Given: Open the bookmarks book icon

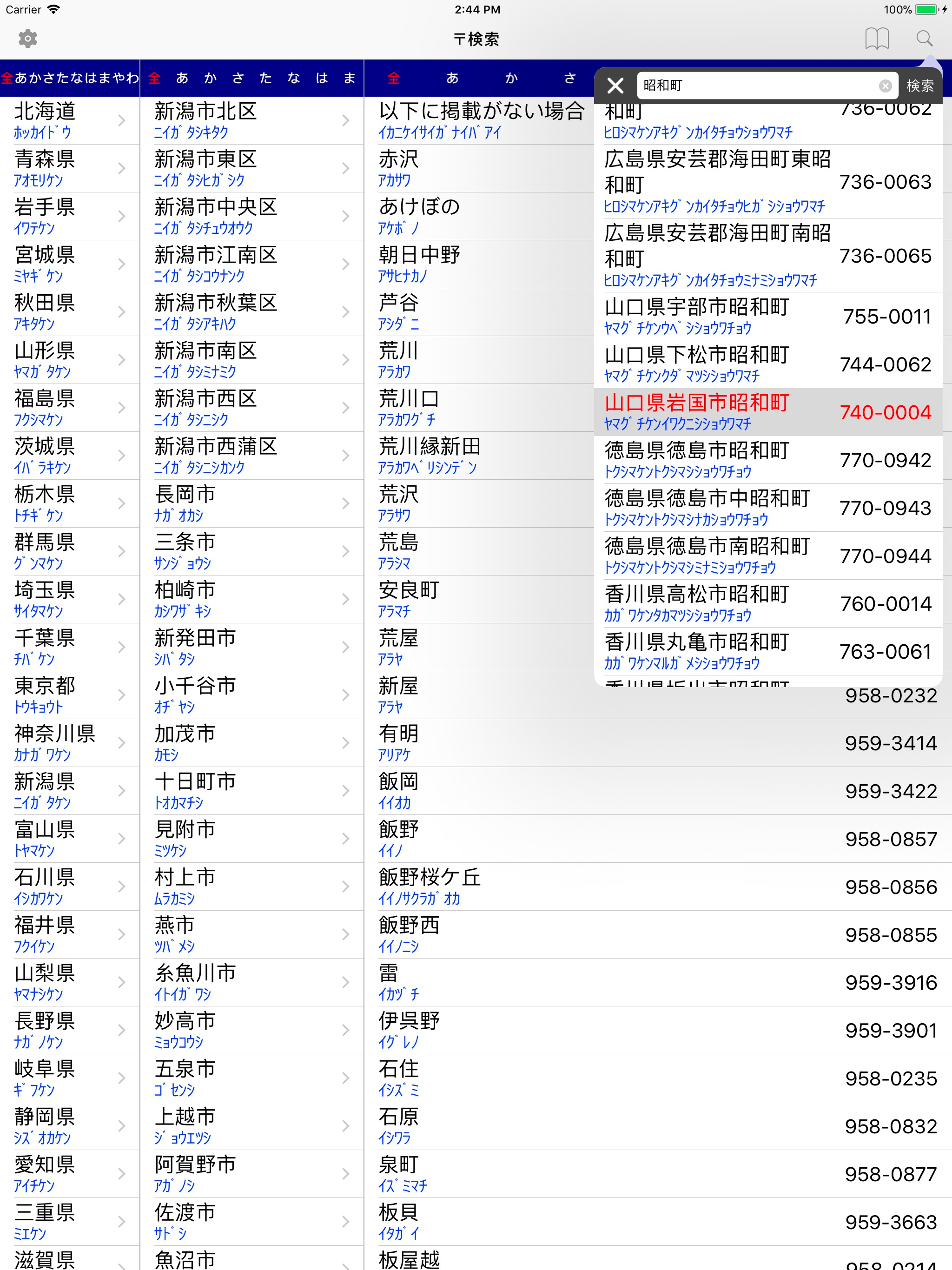Looking at the screenshot, I should tap(877, 39).
